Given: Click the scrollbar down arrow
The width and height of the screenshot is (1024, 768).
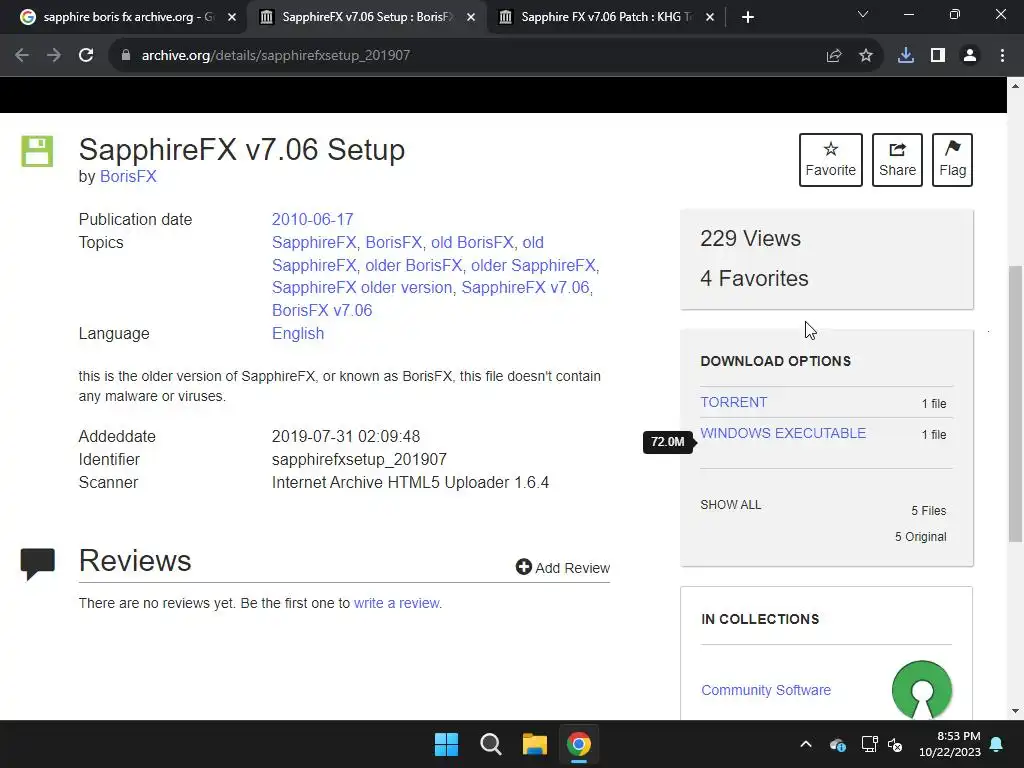Looking at the screenshot, I should coord(1015,711).
